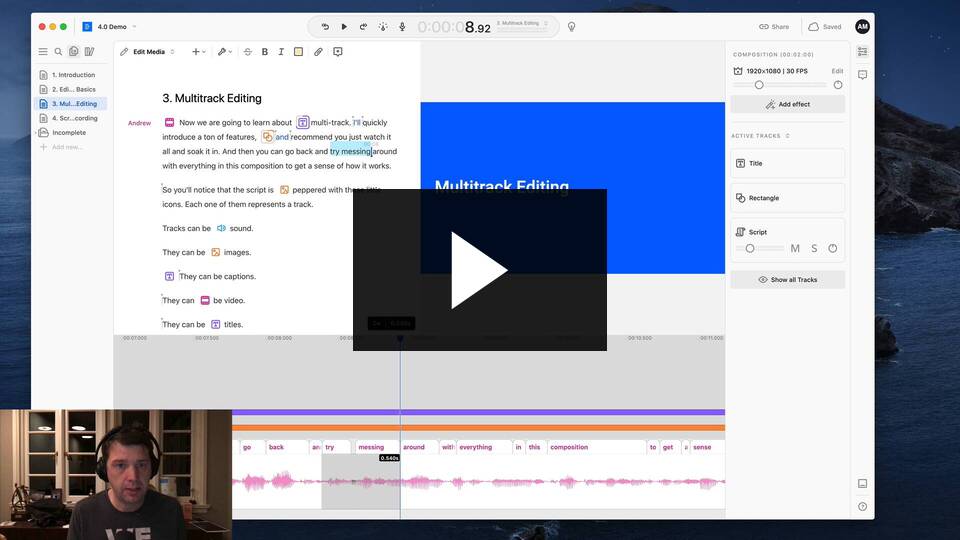The image size is (960, 540).
Task: Click the yellow highlight color swatch
Action: click(298, 52)
